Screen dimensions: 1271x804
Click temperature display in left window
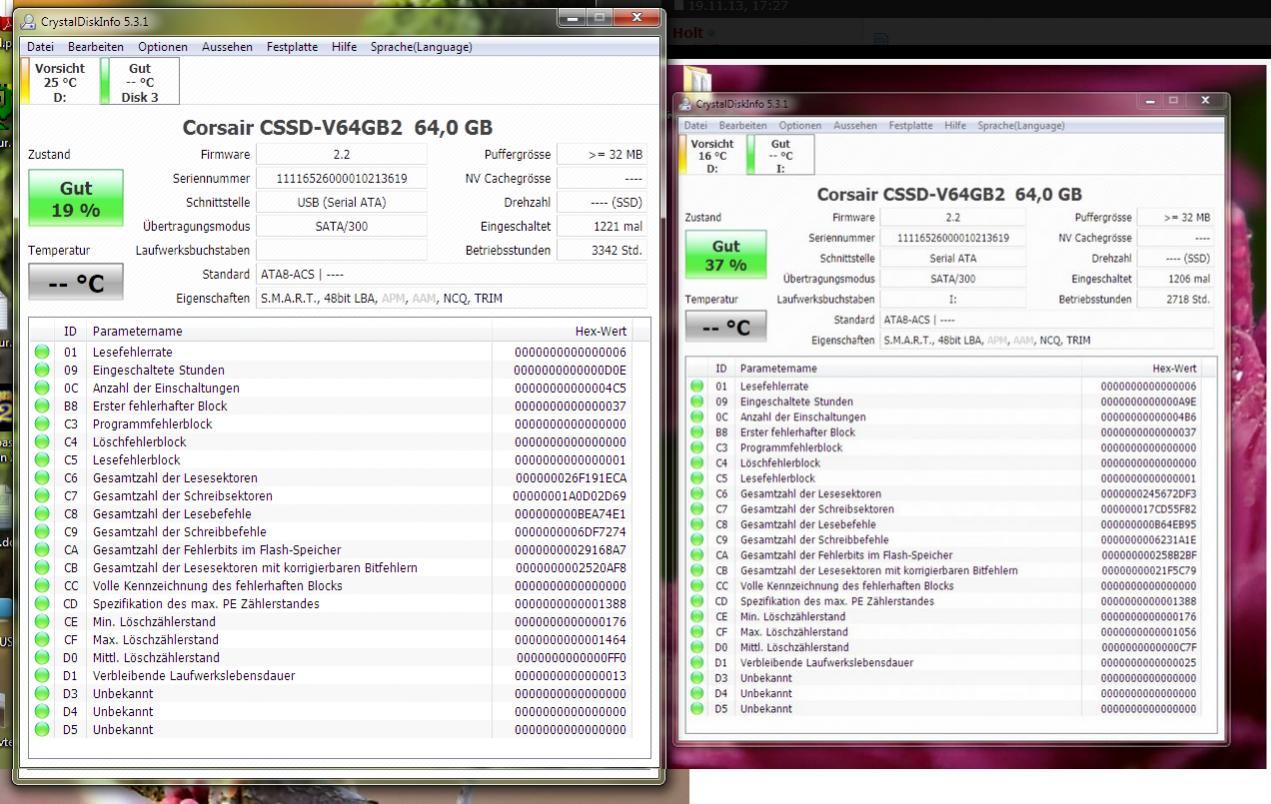(76, 283)
